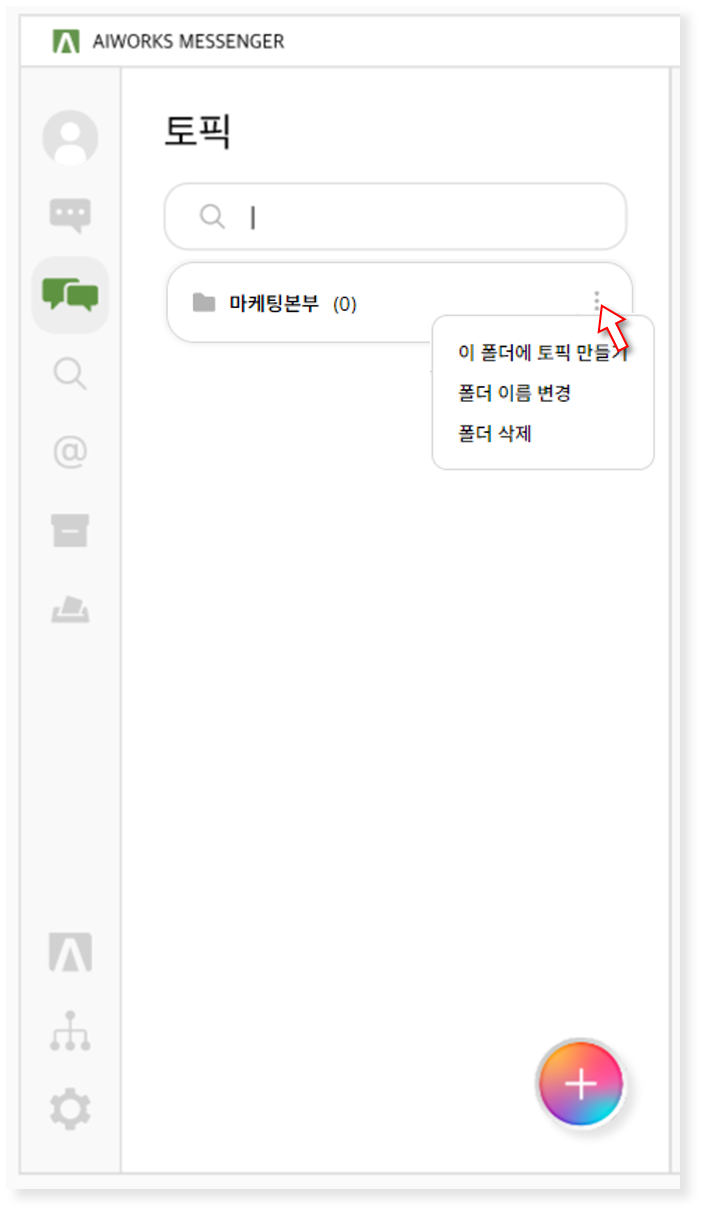Open the sidebar search magnifier icon

(70, 375)
